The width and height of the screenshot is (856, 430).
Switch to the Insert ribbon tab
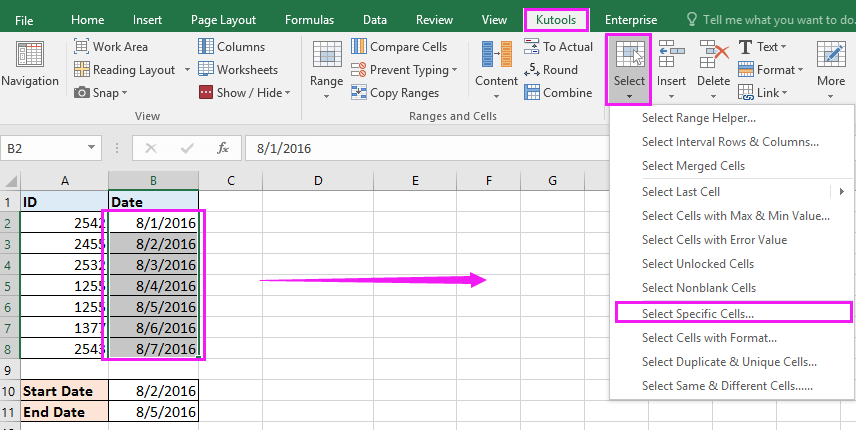(147, 20)
